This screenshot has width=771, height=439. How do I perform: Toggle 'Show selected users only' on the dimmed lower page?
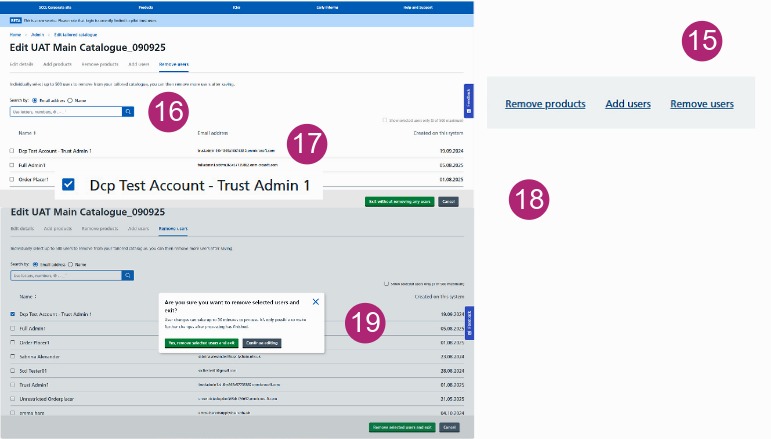386,284
